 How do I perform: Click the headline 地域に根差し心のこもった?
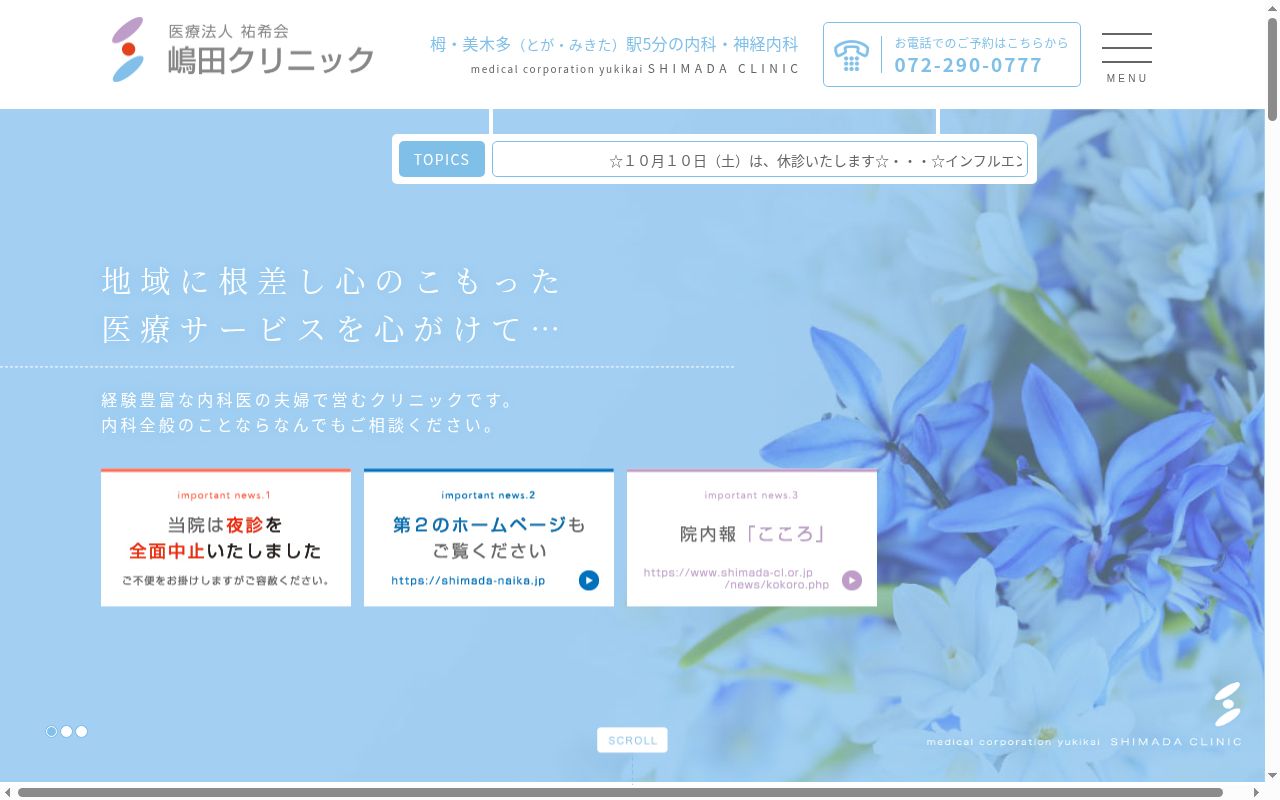(332, 281)
